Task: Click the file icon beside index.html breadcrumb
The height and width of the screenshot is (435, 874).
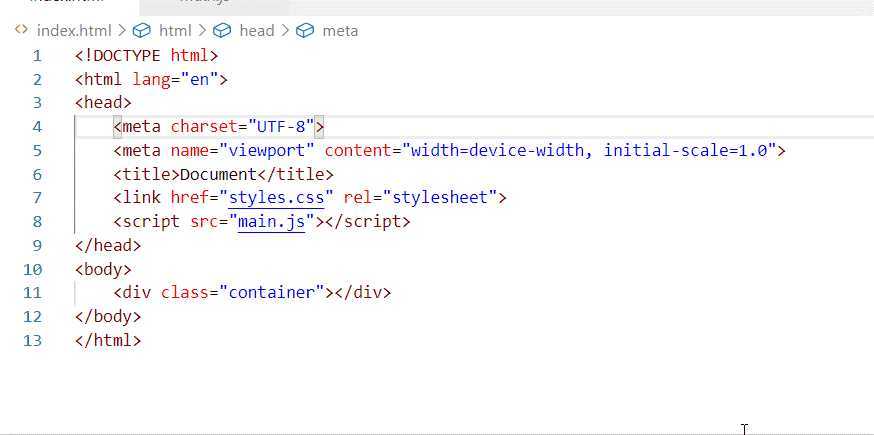Action: (x=21, y=31)
